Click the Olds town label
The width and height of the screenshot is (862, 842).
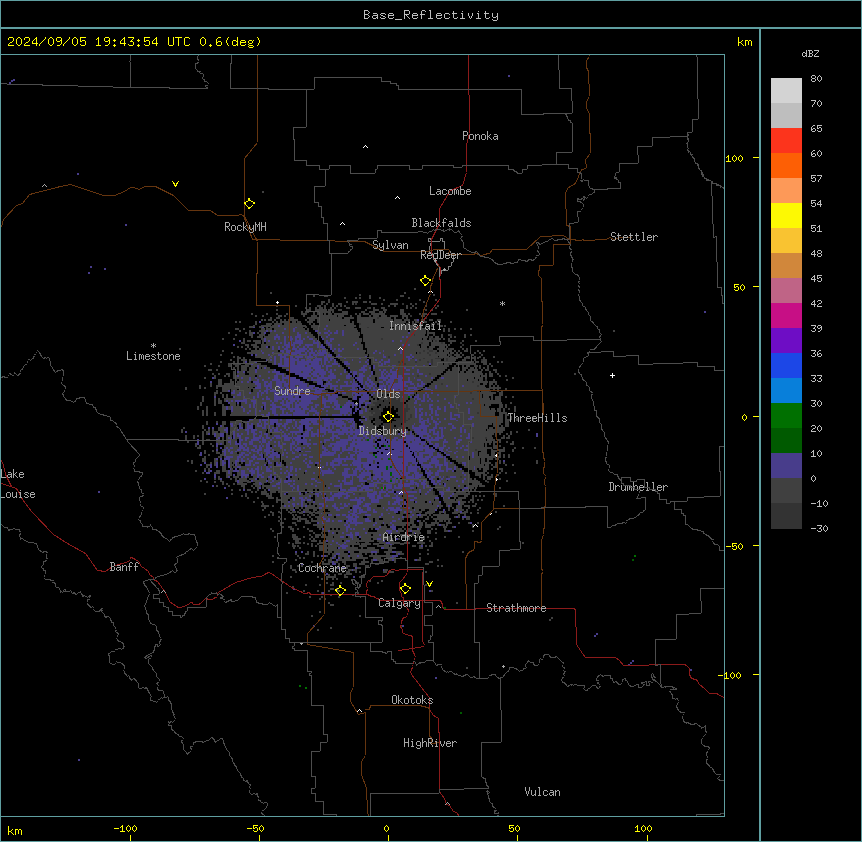click(x=388, y=394)
